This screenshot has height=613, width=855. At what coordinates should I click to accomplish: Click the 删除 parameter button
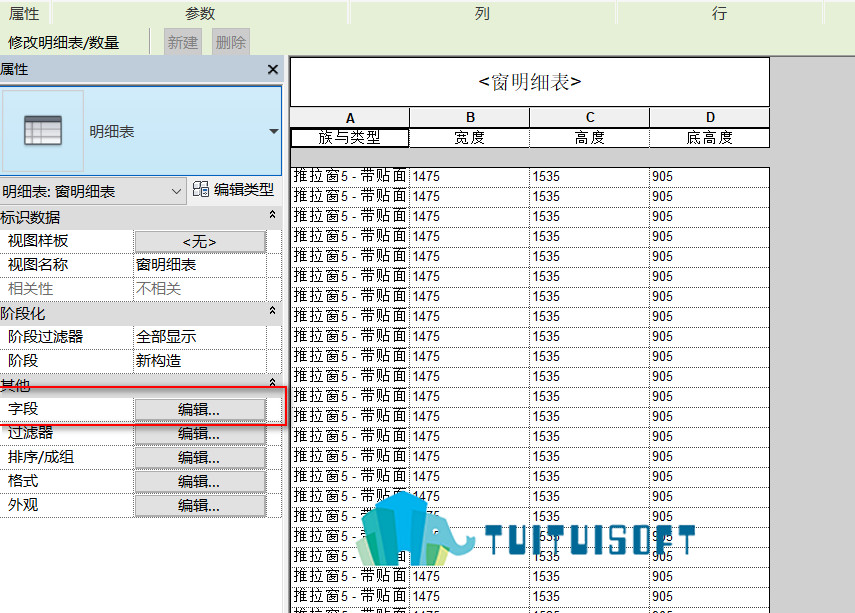pyautogui.click(x=231, y=42)
